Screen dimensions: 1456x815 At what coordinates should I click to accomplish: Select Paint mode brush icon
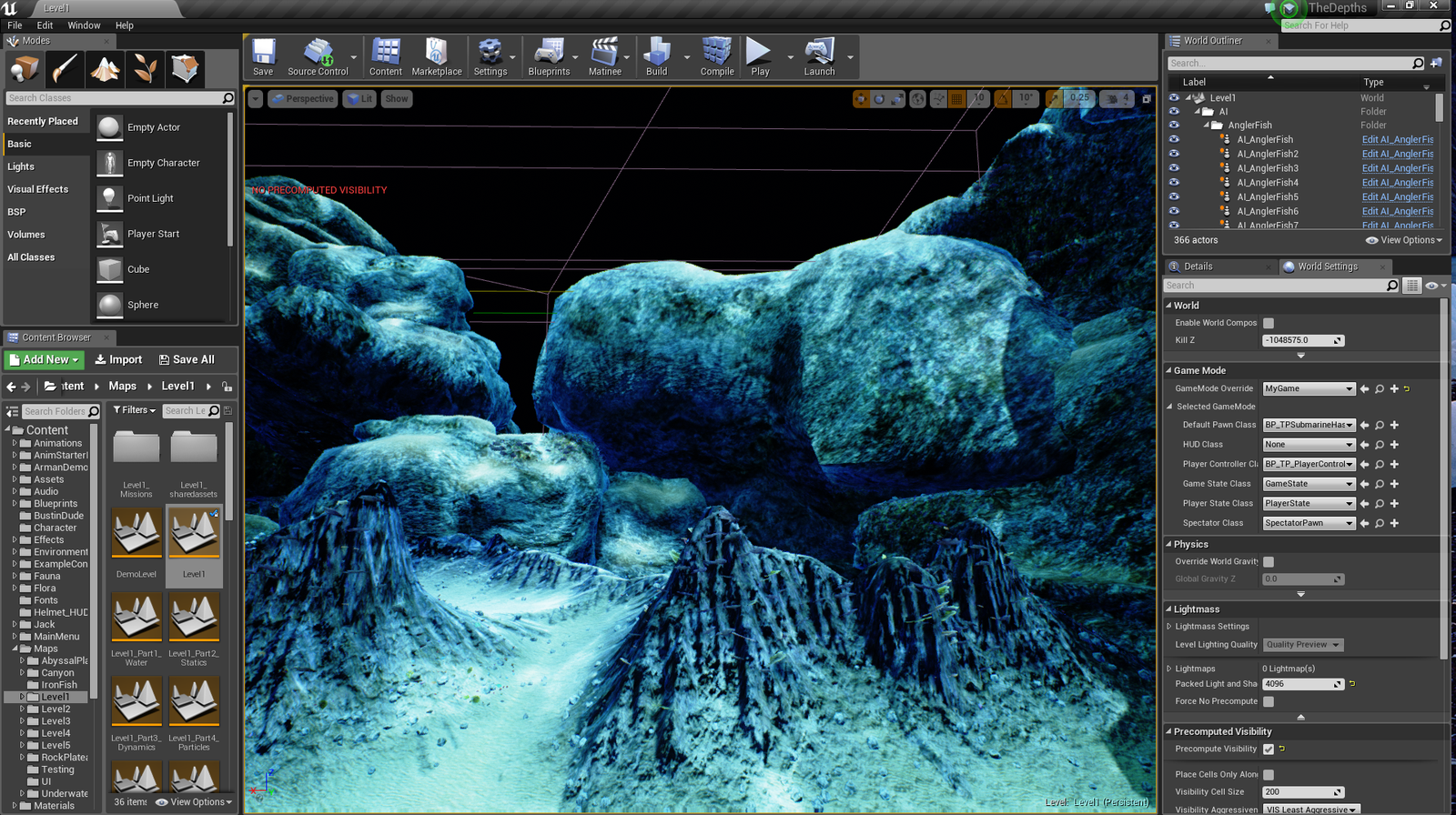pyautogui.click(x=65, y=68)
